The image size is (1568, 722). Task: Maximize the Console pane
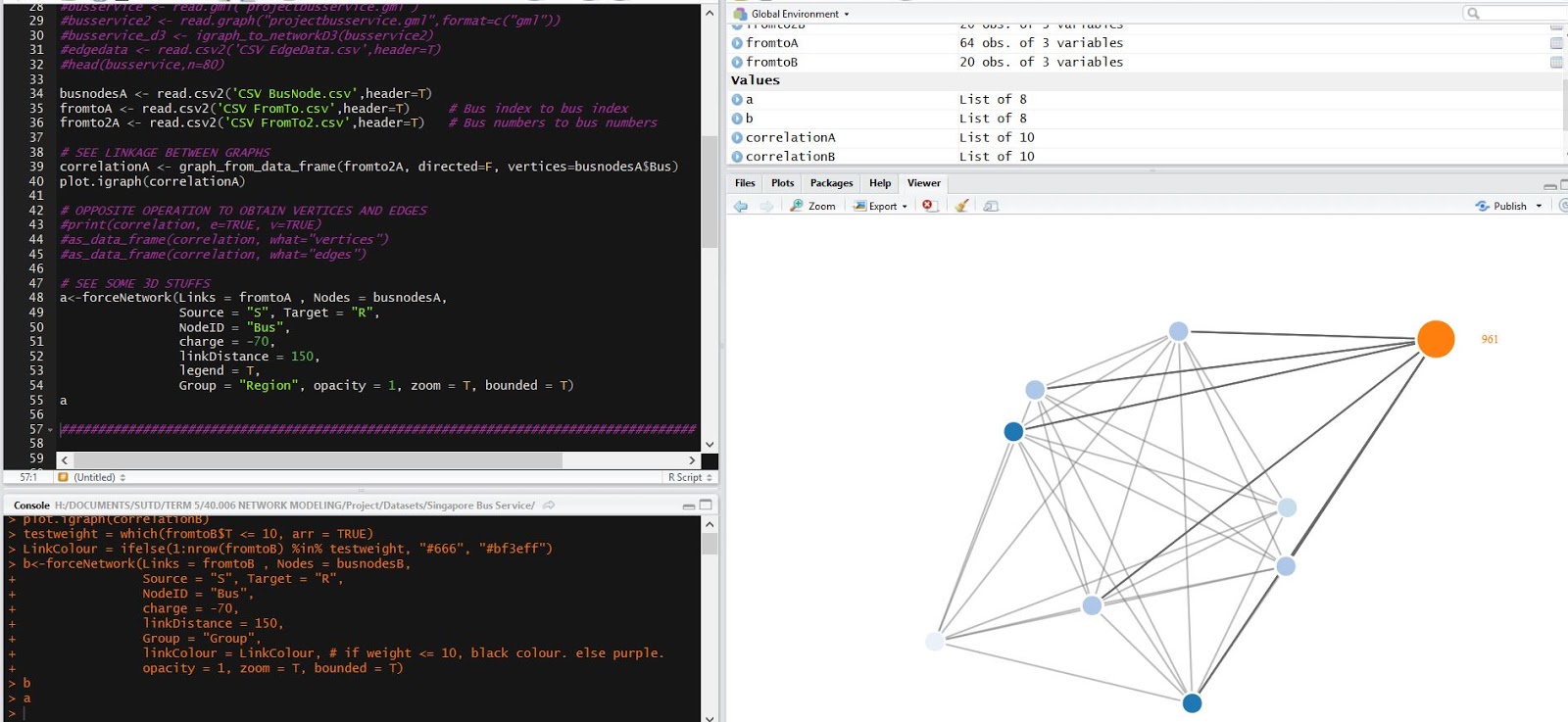(x=706, y=505)
